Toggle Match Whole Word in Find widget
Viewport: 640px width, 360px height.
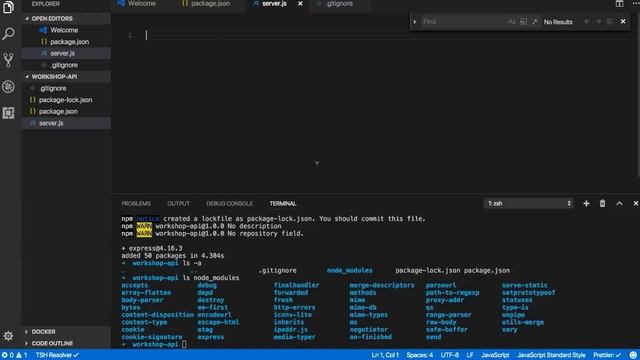pos(523,22)
